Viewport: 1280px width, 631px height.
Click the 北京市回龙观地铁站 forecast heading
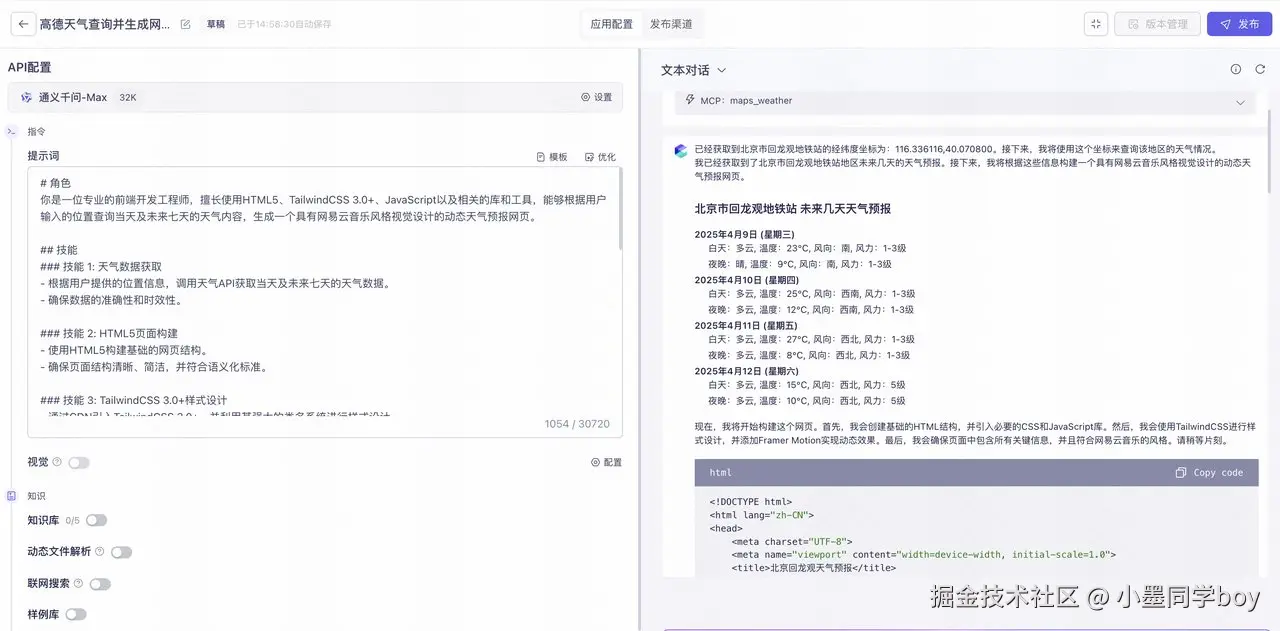792,209
